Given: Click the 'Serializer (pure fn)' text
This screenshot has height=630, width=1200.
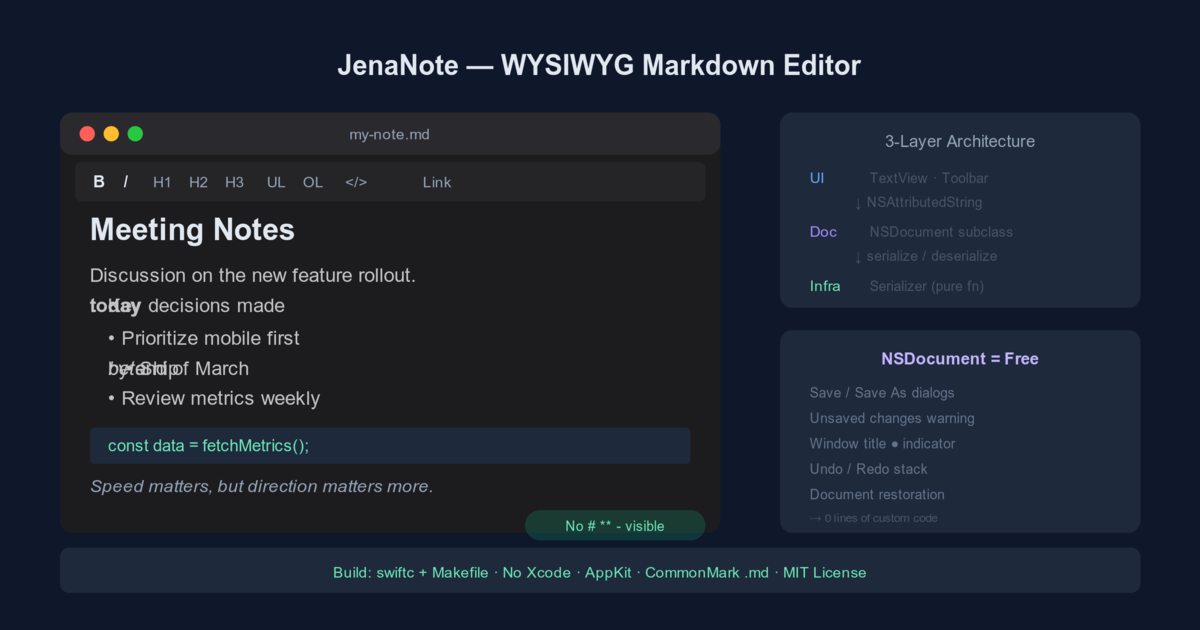Looking at the screenshot, I should [927, 286].
